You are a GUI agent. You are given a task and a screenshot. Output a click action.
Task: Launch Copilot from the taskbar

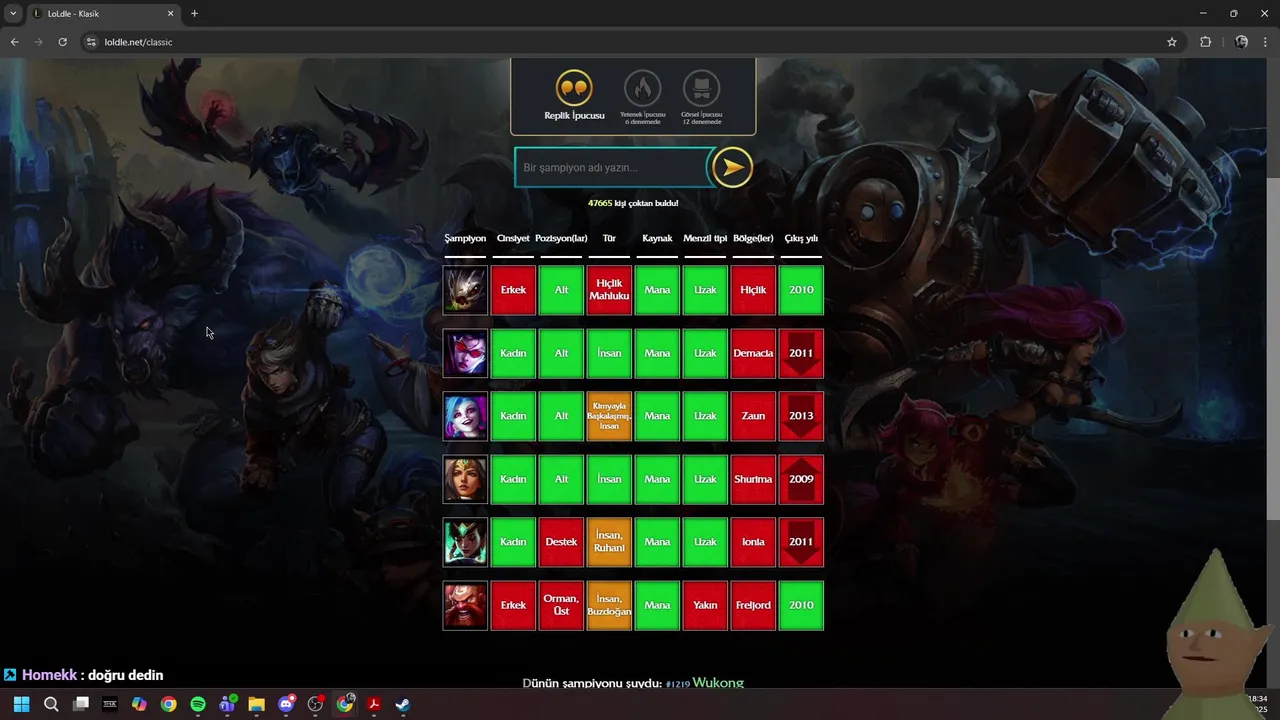pyautogui.click(x=139, y=704)
